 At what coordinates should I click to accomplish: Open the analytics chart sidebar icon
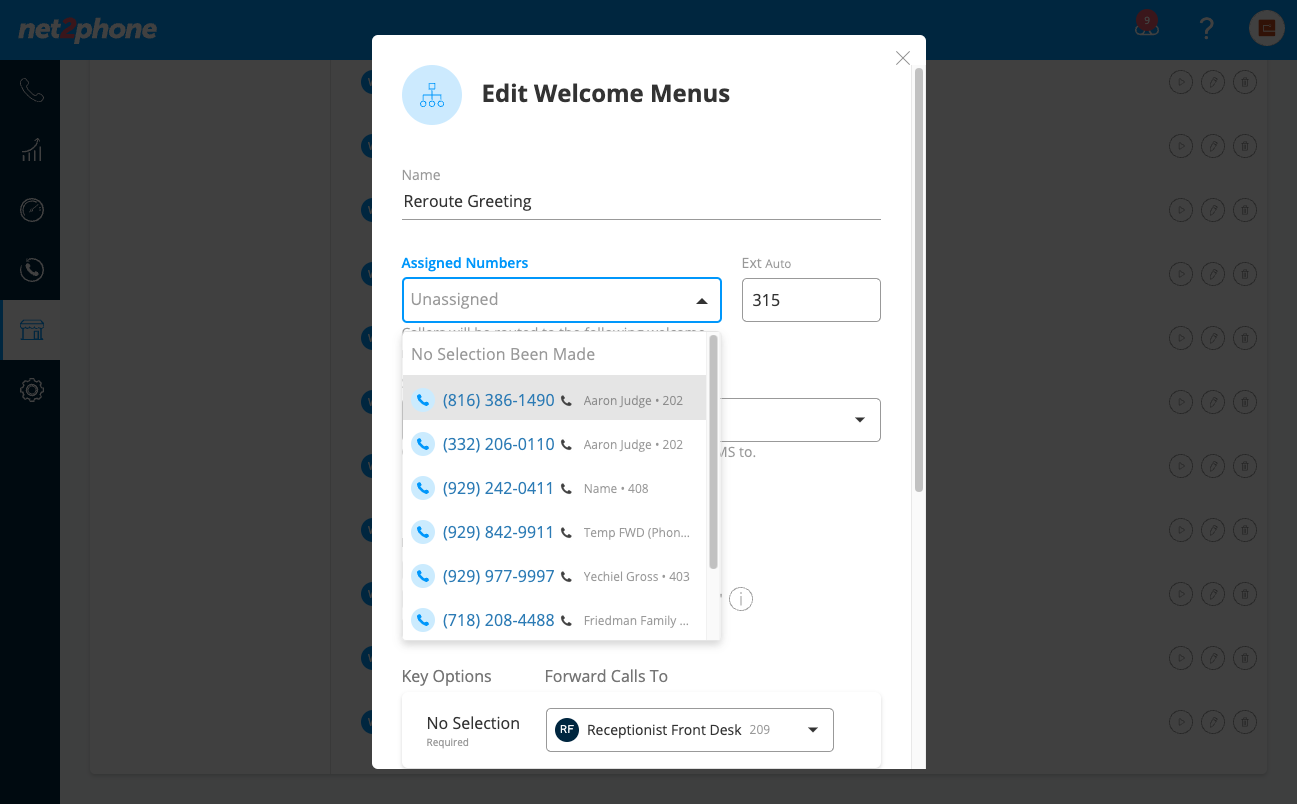31,150
